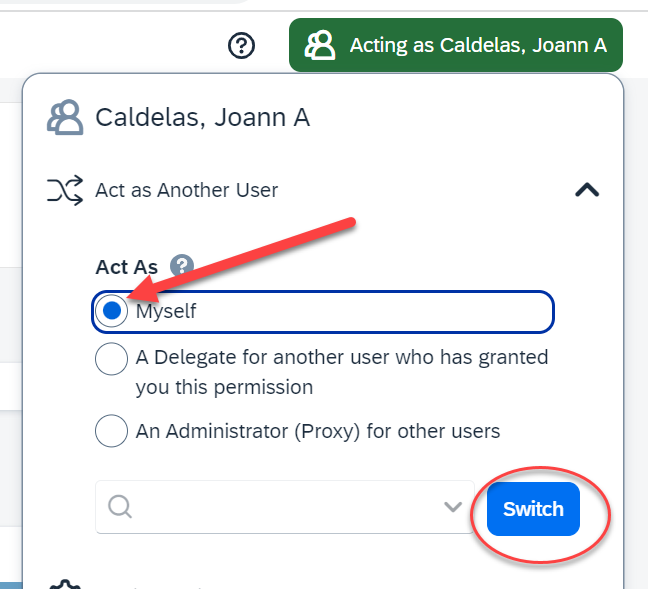
Task: Collapse the Act as Another User section chevron
Action: pos(587,190)
